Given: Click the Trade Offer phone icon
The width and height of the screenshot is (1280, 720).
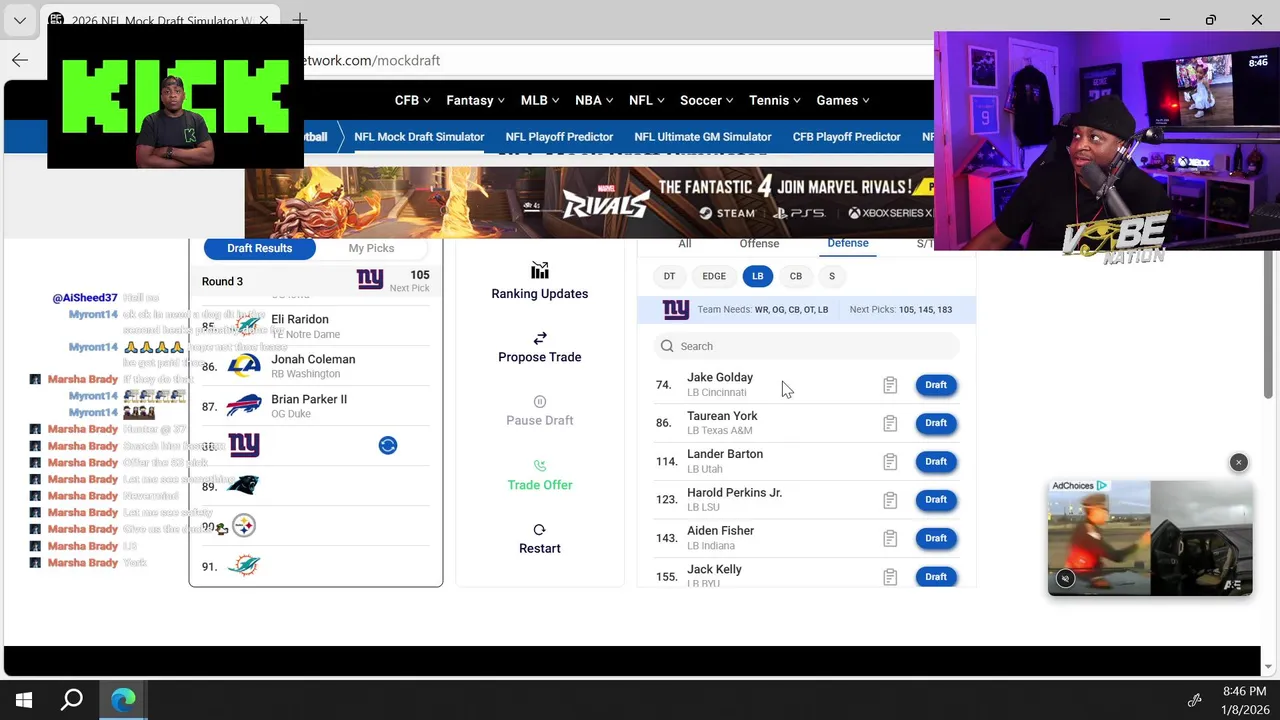Looking at the screenshot, I should pyautogui.click(x=540, y=465).
